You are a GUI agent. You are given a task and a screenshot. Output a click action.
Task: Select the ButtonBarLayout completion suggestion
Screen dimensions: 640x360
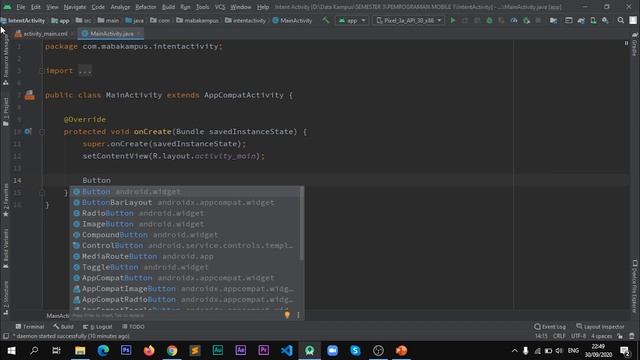pos(186,202)
